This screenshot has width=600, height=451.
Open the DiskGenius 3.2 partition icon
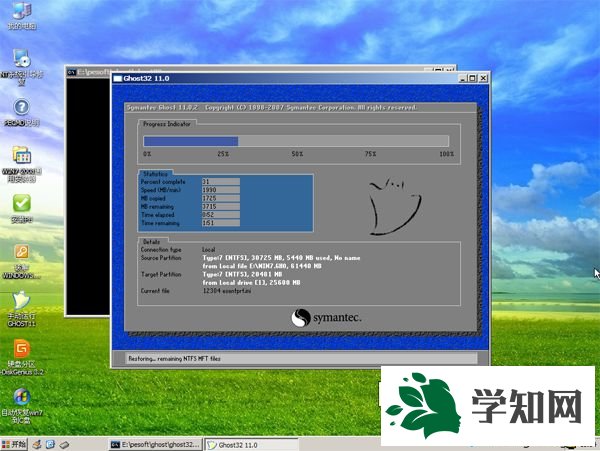coord(21,358)
